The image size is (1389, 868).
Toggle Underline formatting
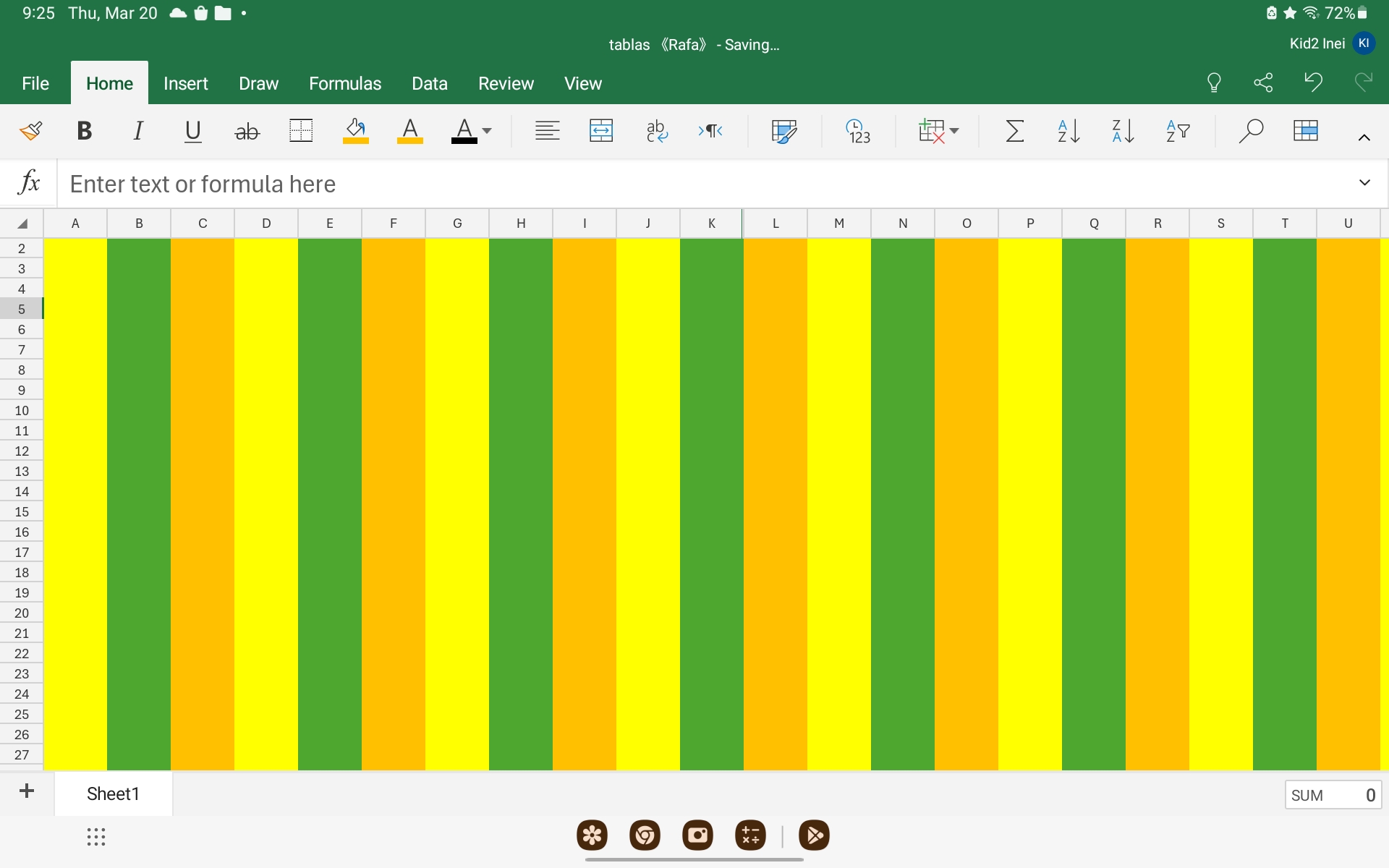click(192, 131)
